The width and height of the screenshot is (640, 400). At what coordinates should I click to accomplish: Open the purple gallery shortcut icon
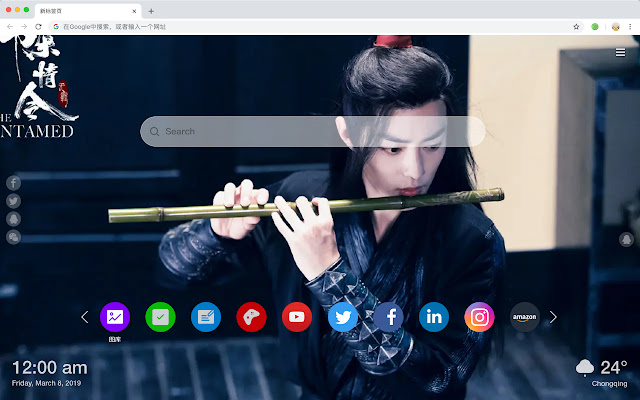click(x=115, y=317)
